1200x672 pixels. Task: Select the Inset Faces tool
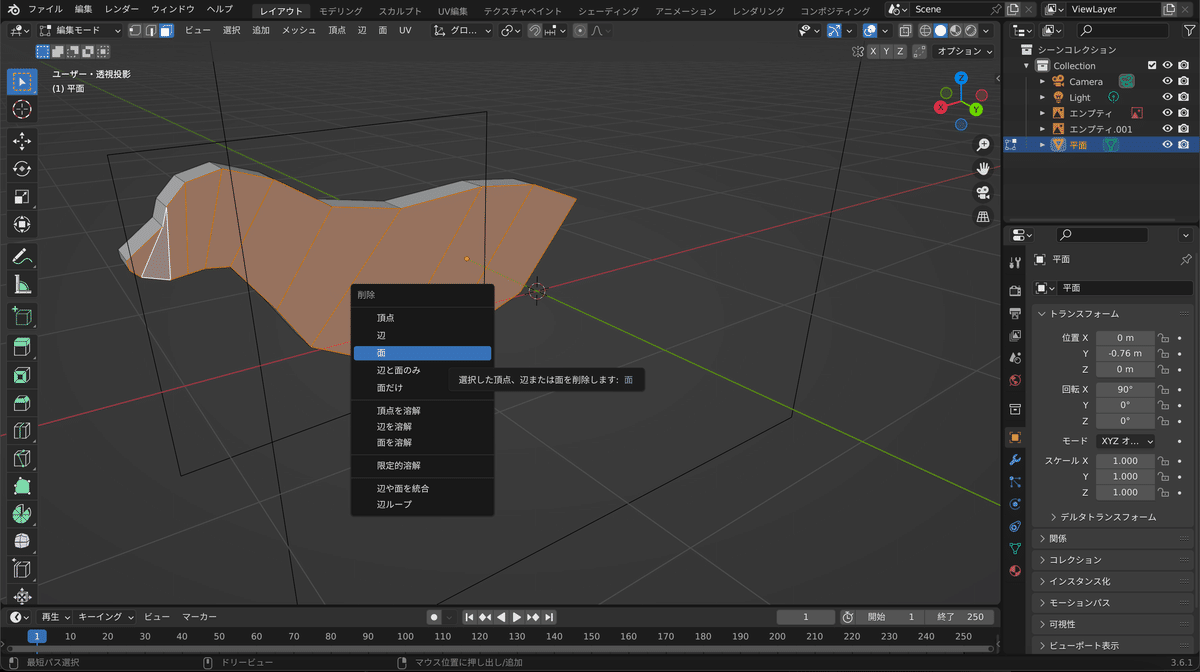tap(22, 376)
